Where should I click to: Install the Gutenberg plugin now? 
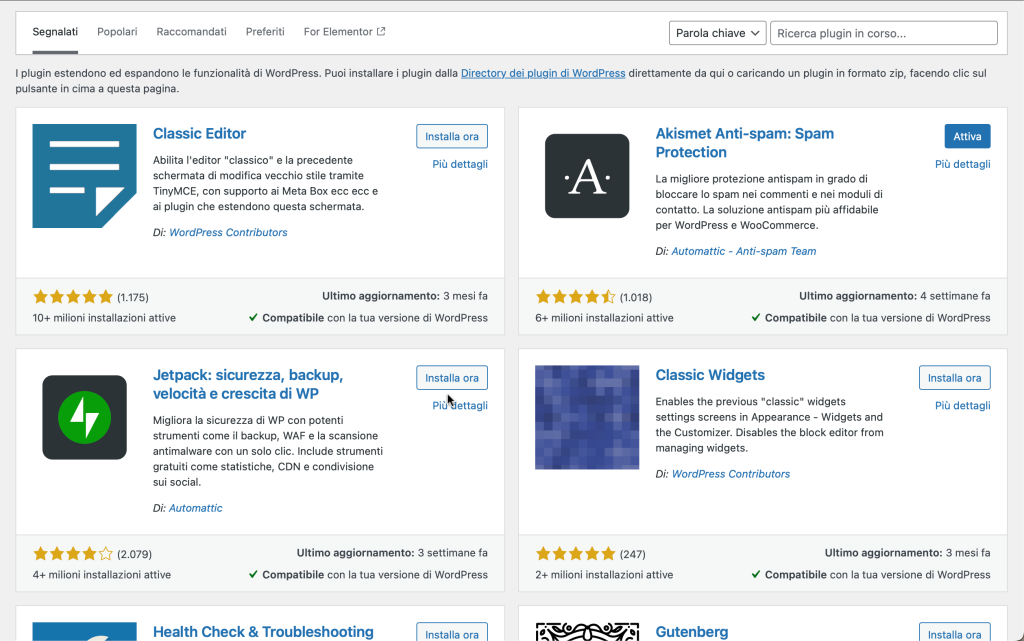pos(954,632)
